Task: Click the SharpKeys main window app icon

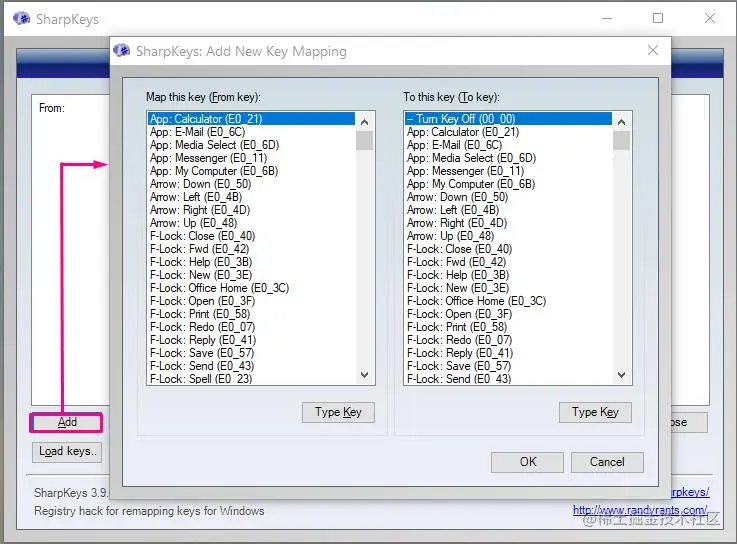Action: [22, 19]
